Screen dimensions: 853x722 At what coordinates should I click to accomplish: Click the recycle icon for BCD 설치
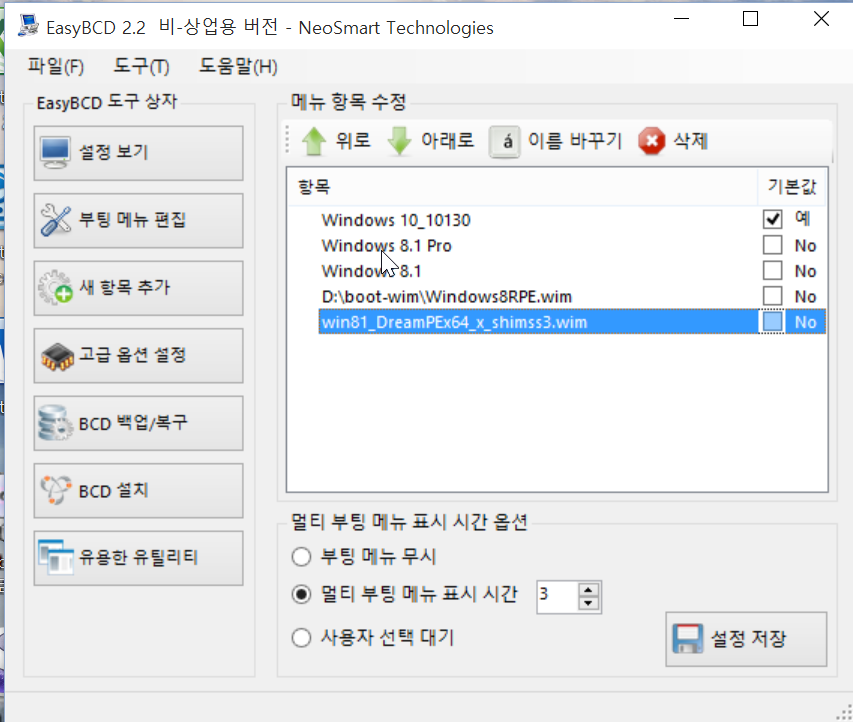pos(55,490)
